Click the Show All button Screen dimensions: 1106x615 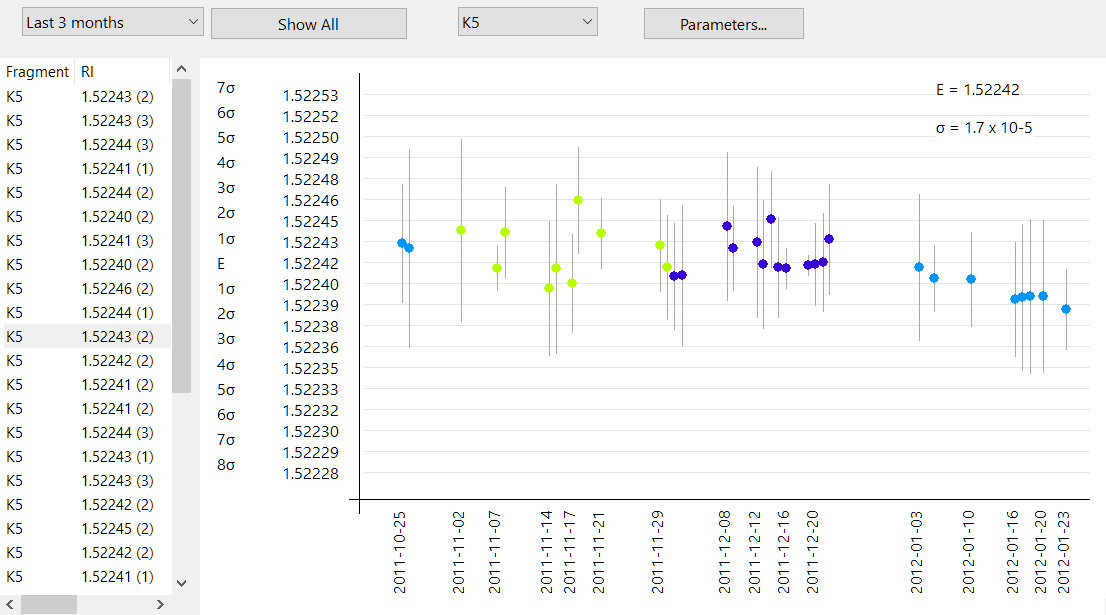[x=308, y=24]
